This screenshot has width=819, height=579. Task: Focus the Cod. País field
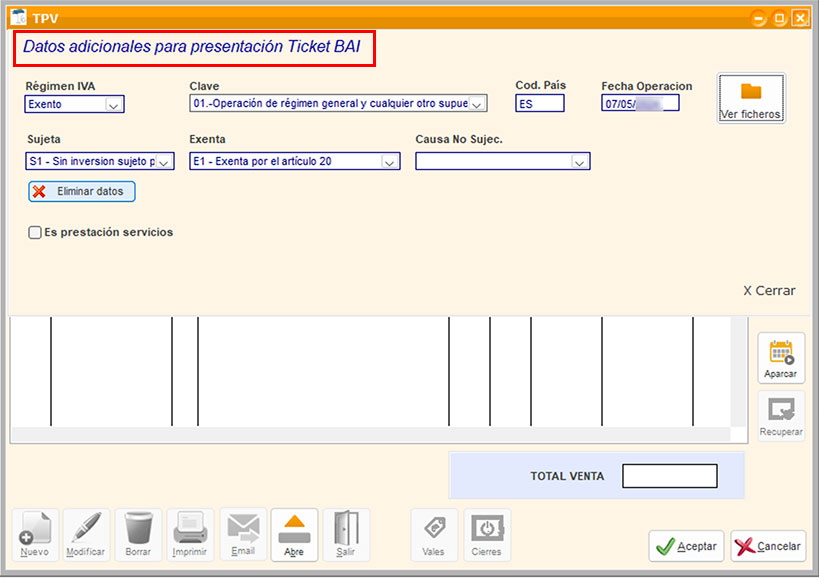(x=540, y=103)
